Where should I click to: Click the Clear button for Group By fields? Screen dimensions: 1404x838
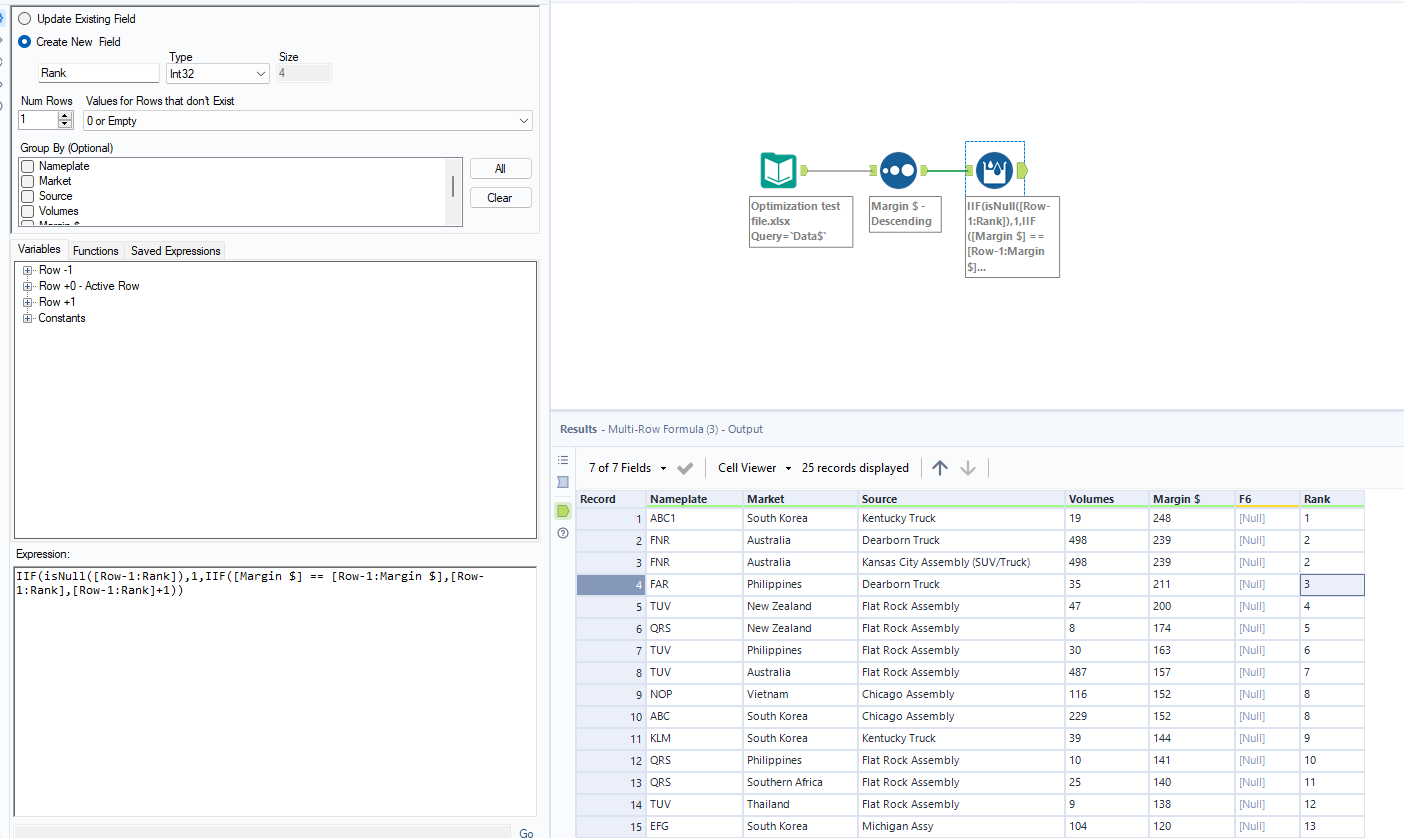point(500,196)
